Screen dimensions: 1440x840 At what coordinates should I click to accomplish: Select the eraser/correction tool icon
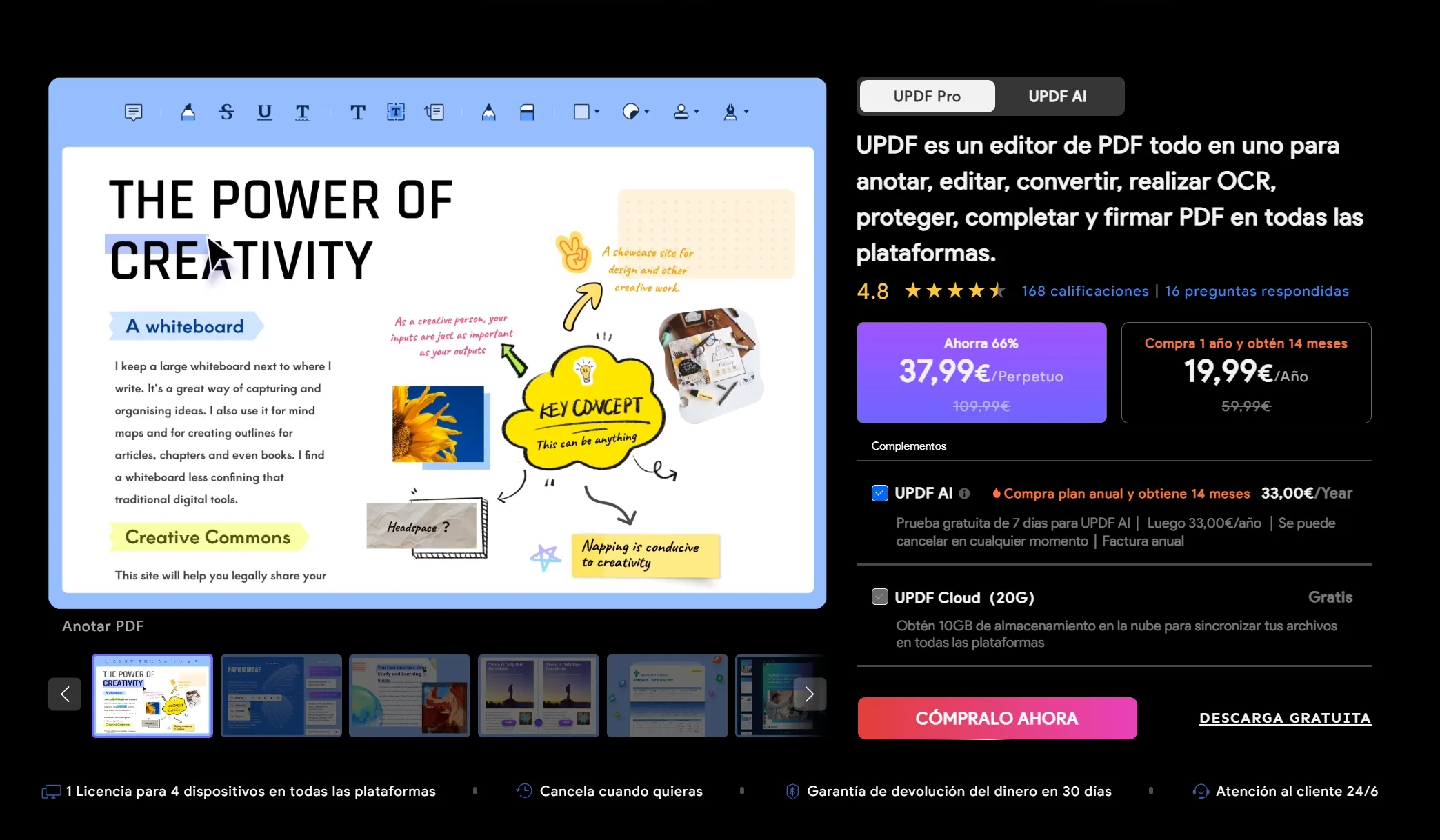point(528,111)
